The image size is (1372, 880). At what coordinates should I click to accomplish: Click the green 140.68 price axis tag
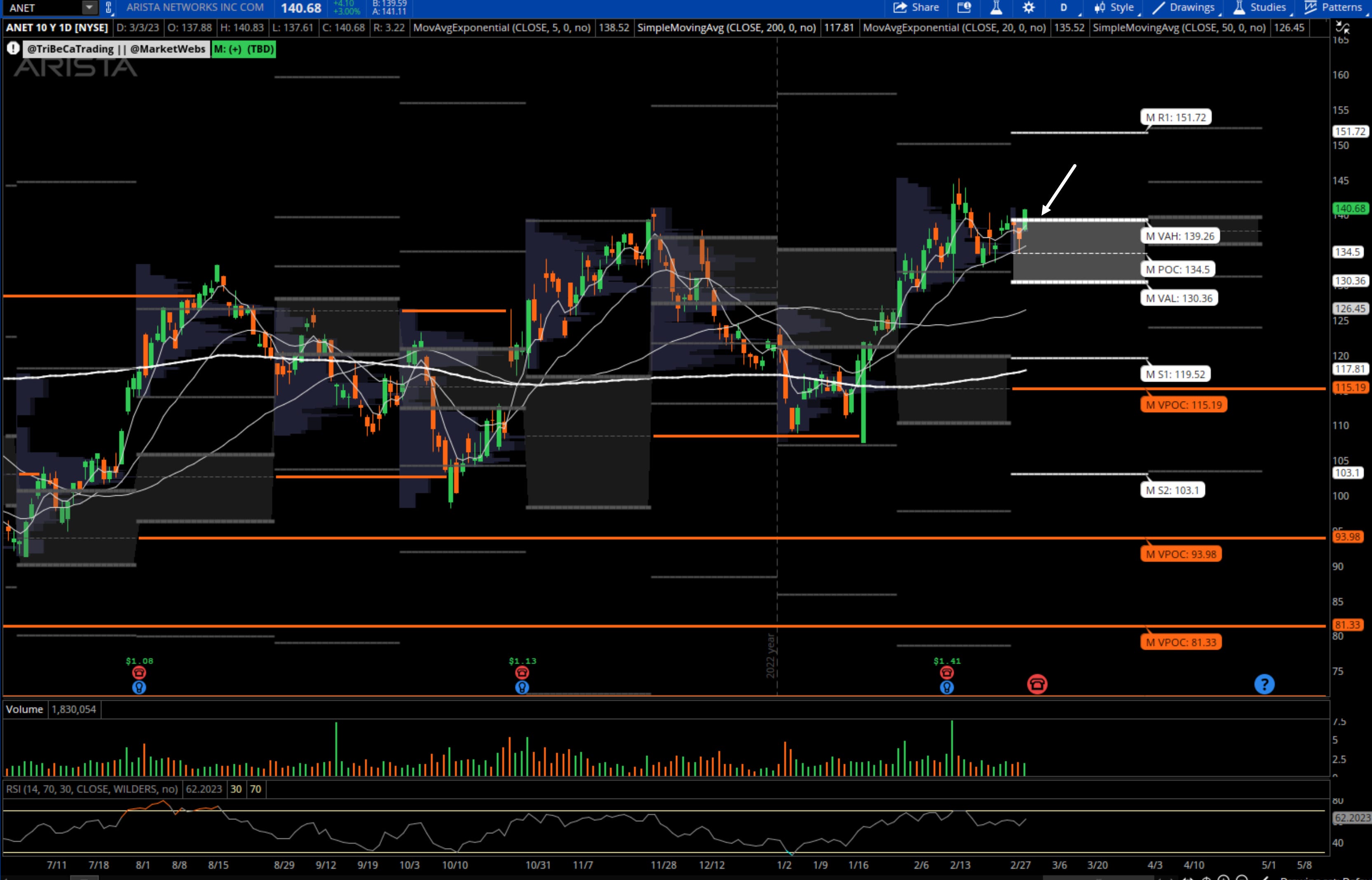point(1350,209)
